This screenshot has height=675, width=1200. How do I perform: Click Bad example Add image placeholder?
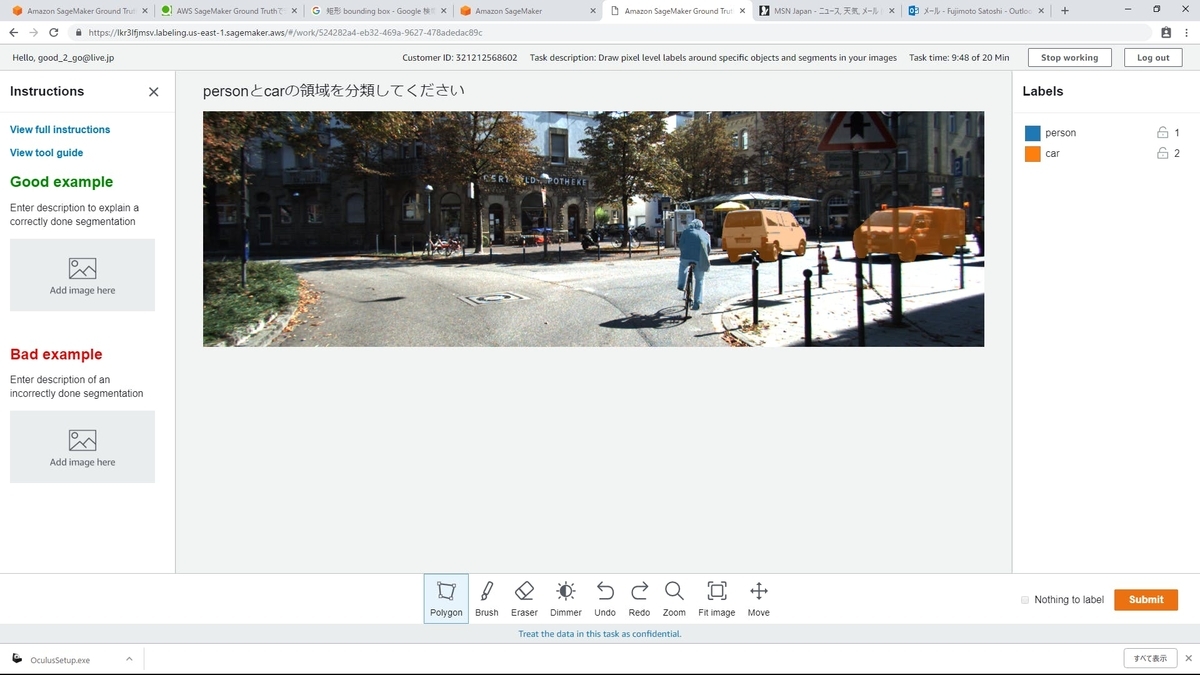(82, 447)
